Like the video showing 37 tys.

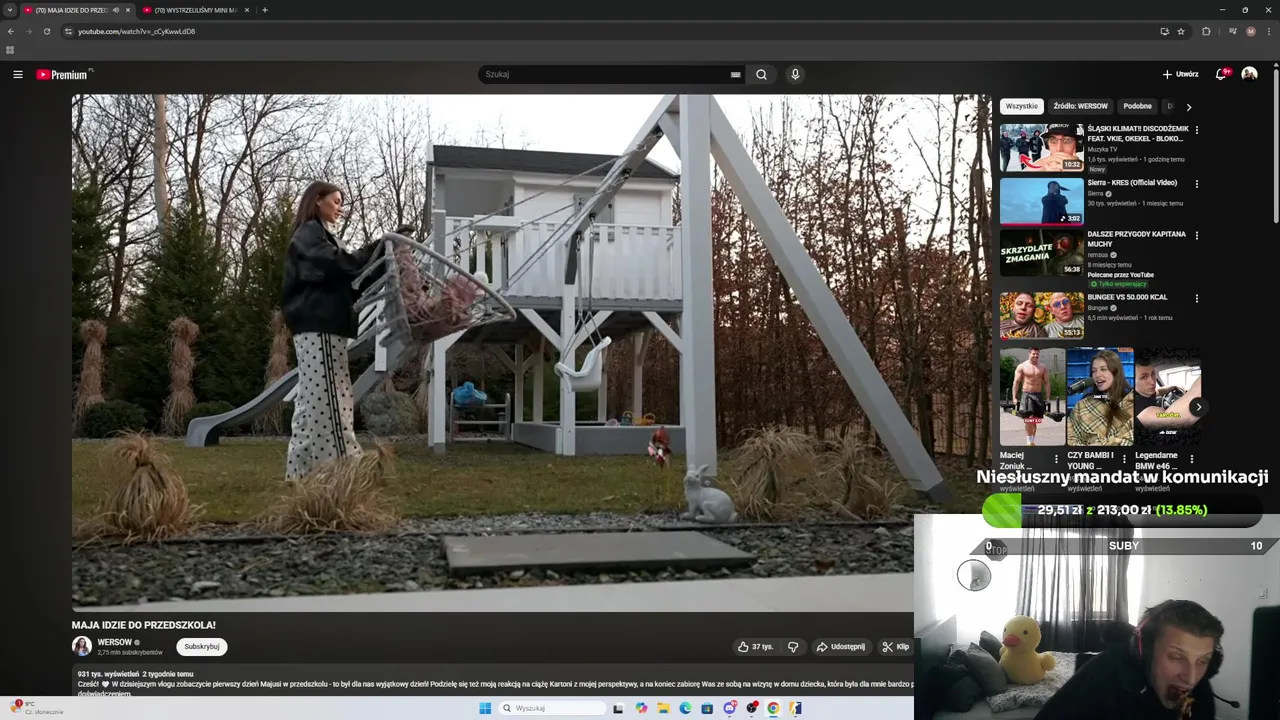(756, 647)
